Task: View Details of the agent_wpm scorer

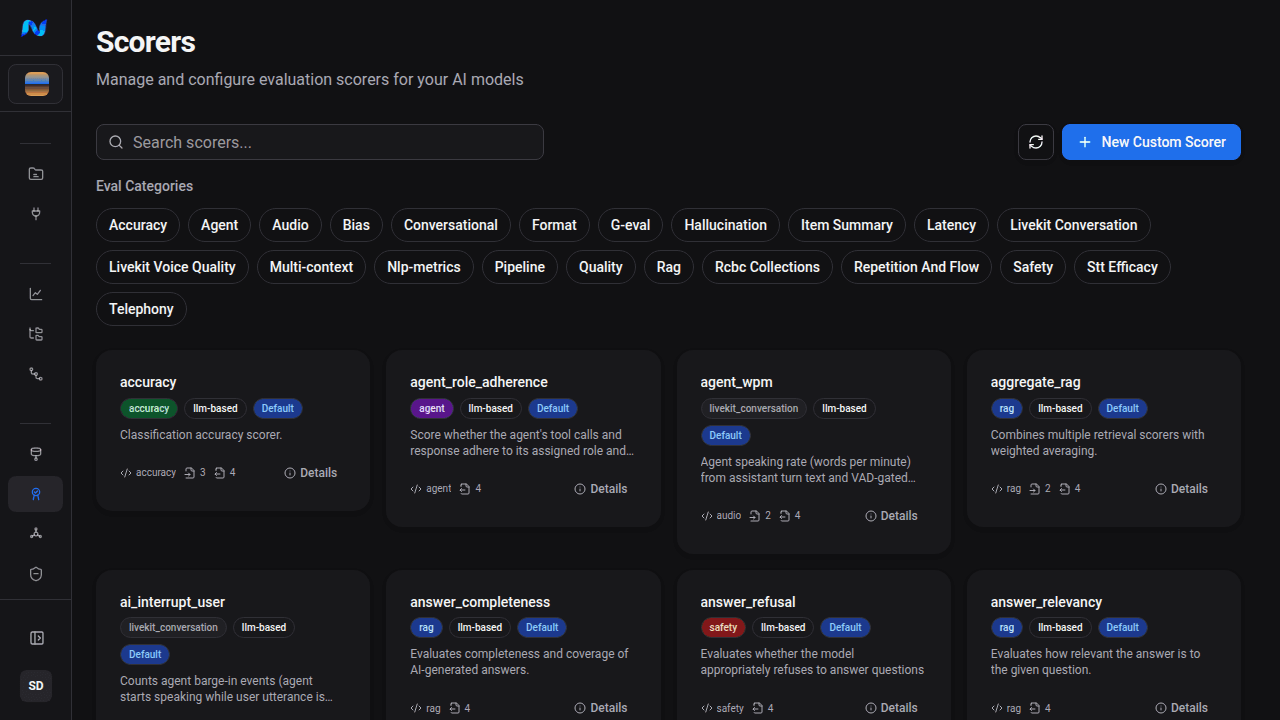Action: point(891,516)
